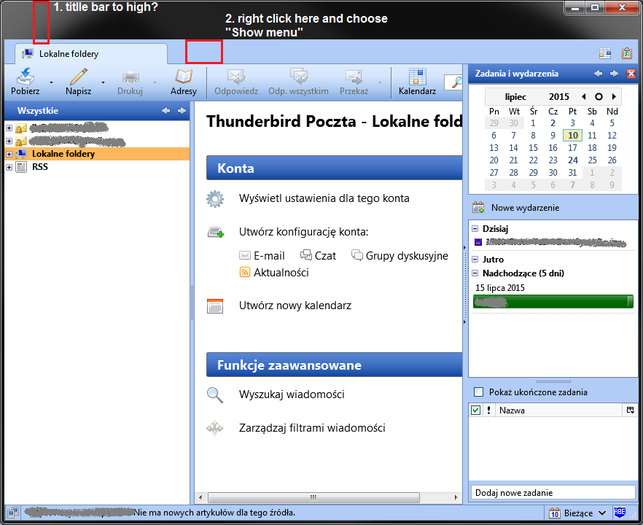Collapse Nadchodzące (5 dni) group

click(x=475, y=273)
